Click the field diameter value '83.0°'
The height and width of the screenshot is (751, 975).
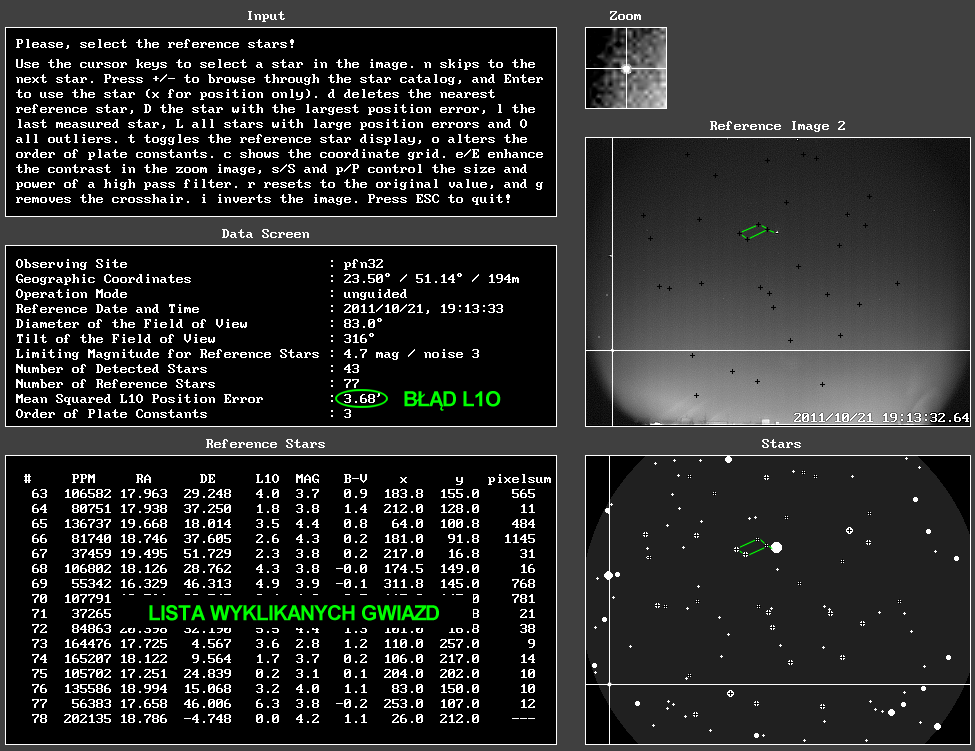pos(363,323)
